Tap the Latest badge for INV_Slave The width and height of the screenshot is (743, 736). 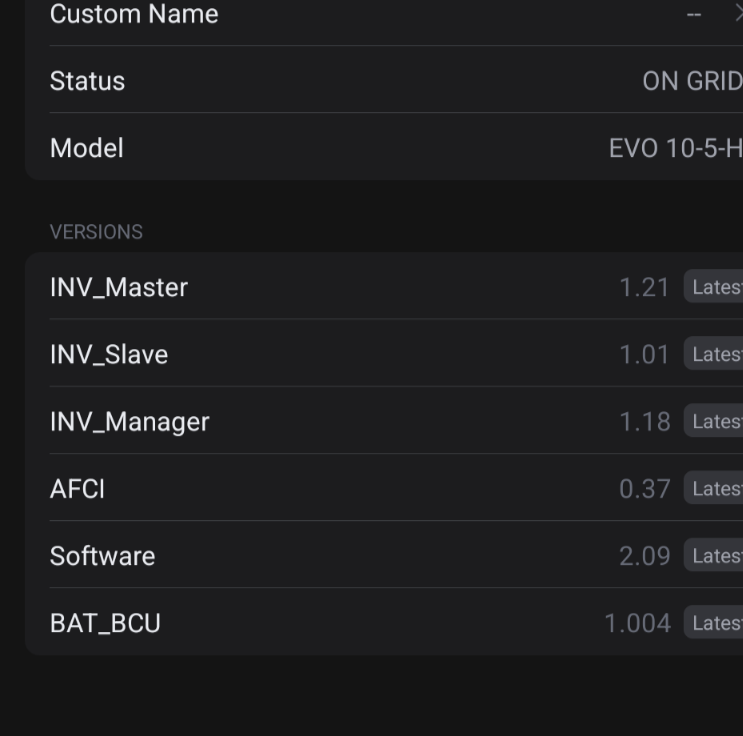[713, 354]
